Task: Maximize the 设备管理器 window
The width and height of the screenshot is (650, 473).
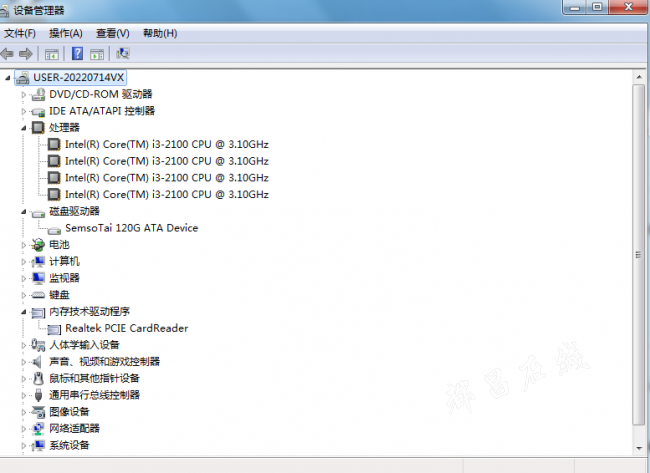Action: point(597,7)
